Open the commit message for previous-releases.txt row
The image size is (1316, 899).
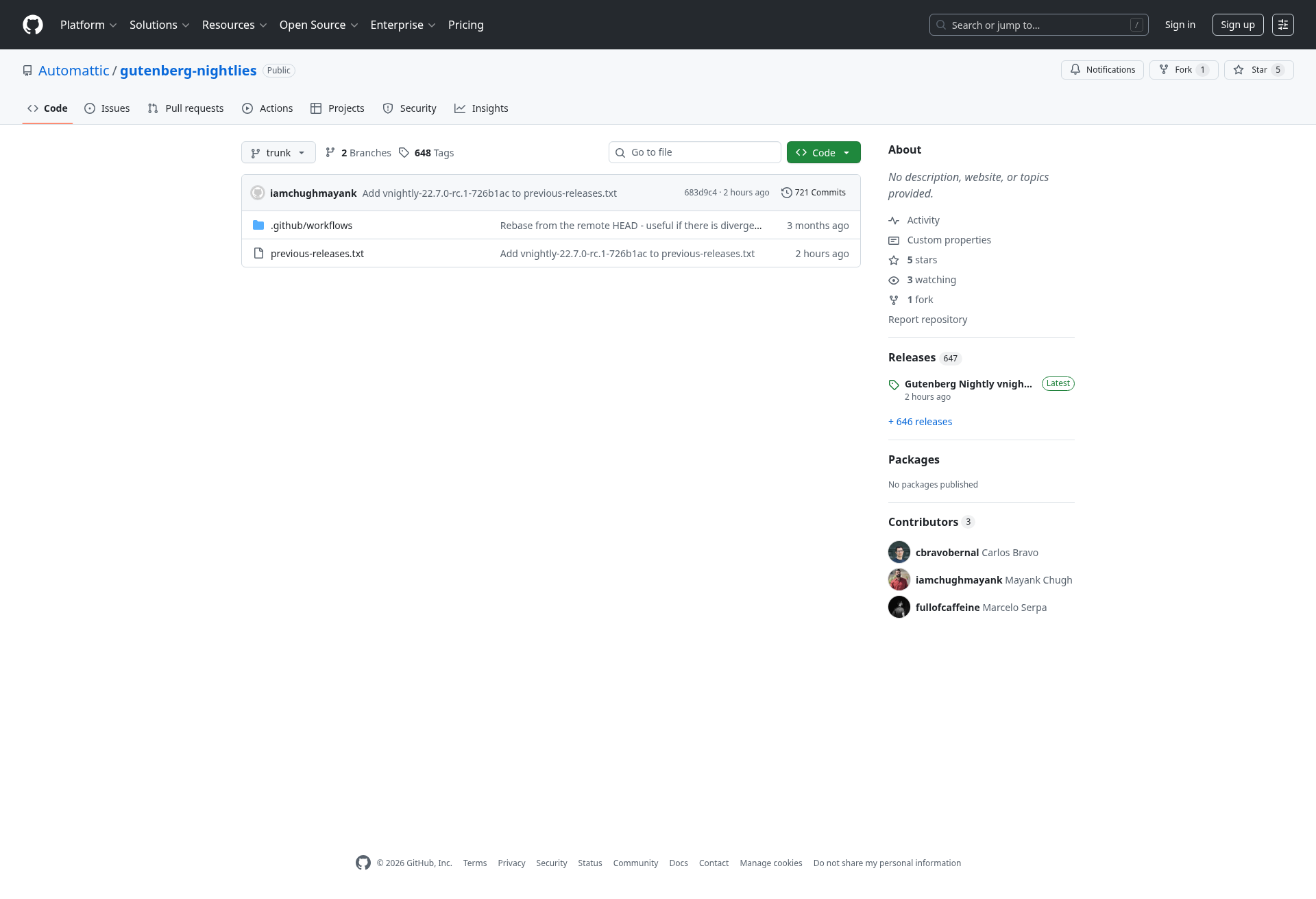(x=627, y=254)
